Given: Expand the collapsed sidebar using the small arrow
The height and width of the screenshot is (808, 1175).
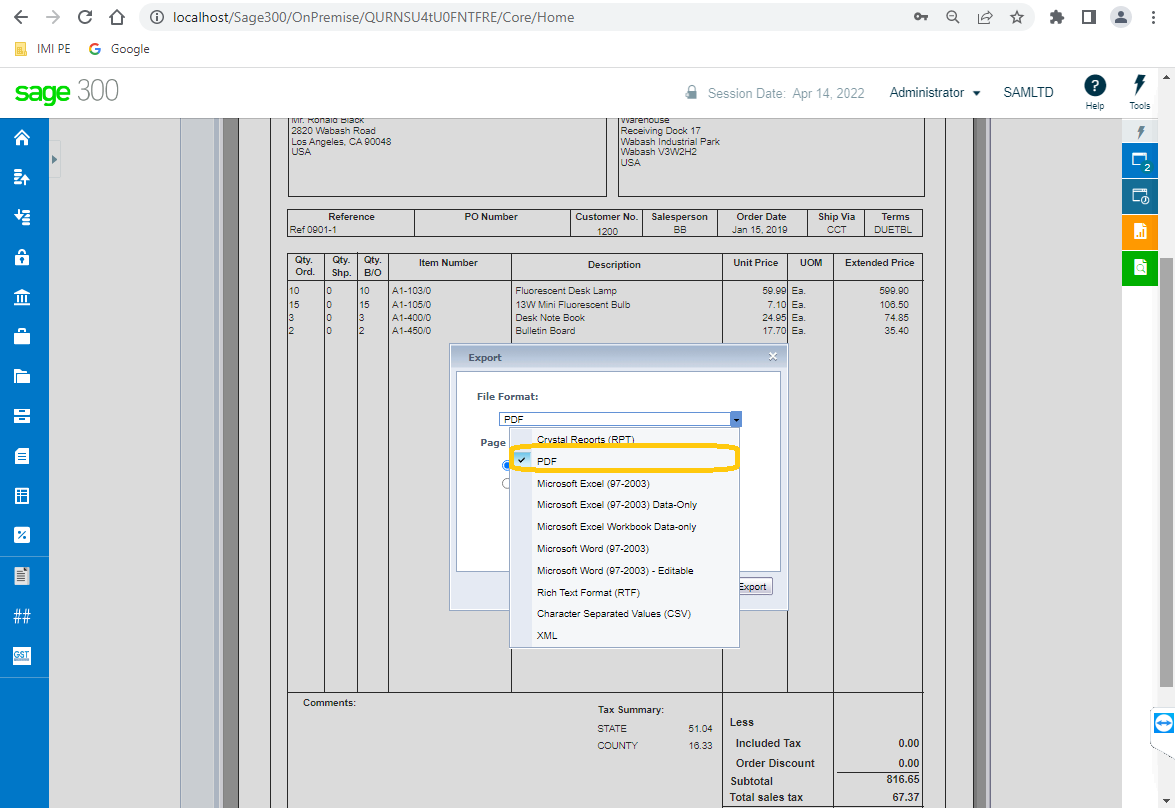Looking at the screenshot, I should [x=54, y=159].
